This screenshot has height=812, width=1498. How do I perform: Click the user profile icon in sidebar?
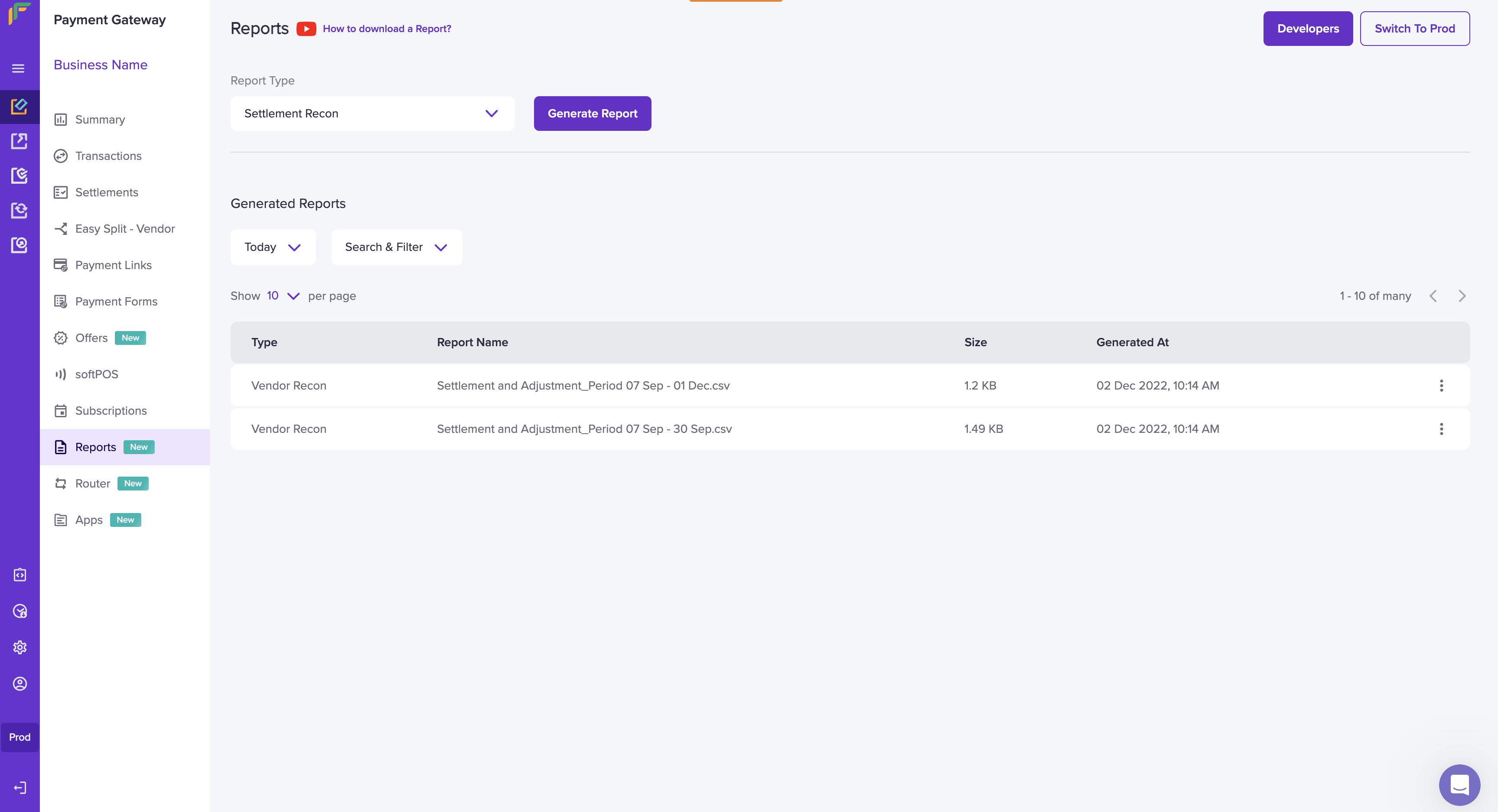20,684
